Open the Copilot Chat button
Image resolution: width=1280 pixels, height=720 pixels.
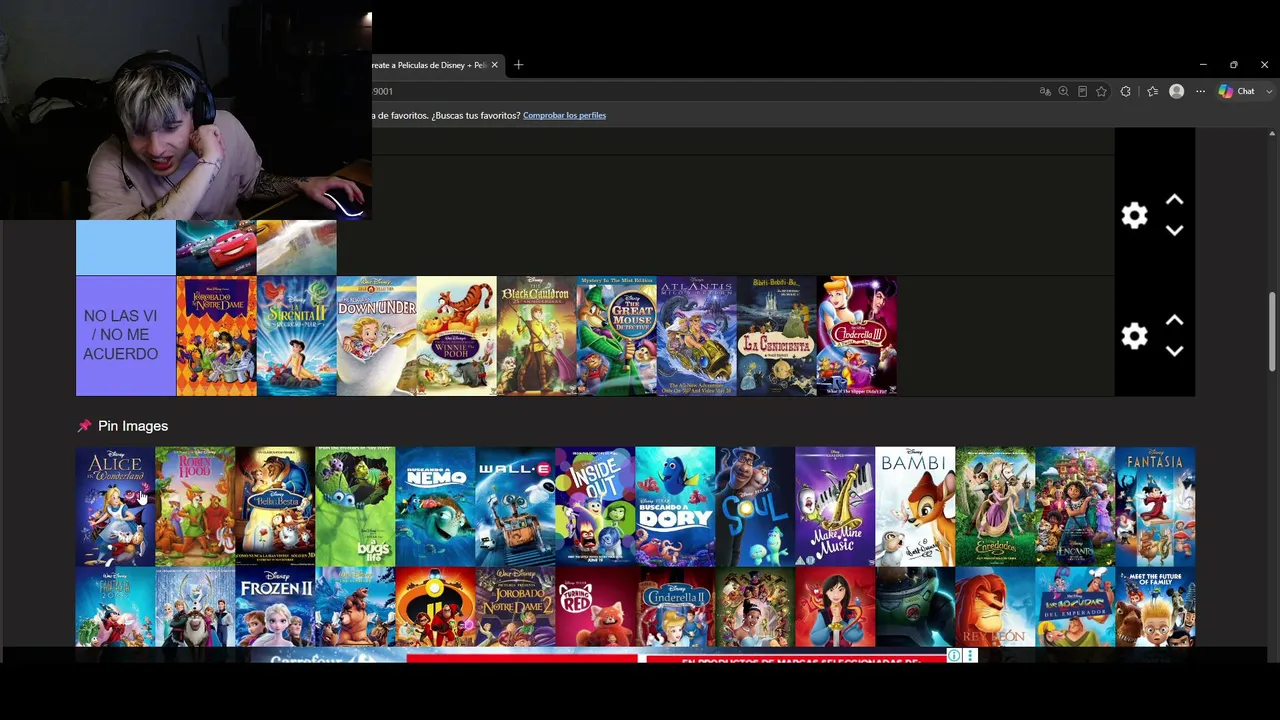pyautogui.click(x=1236, y=91)
